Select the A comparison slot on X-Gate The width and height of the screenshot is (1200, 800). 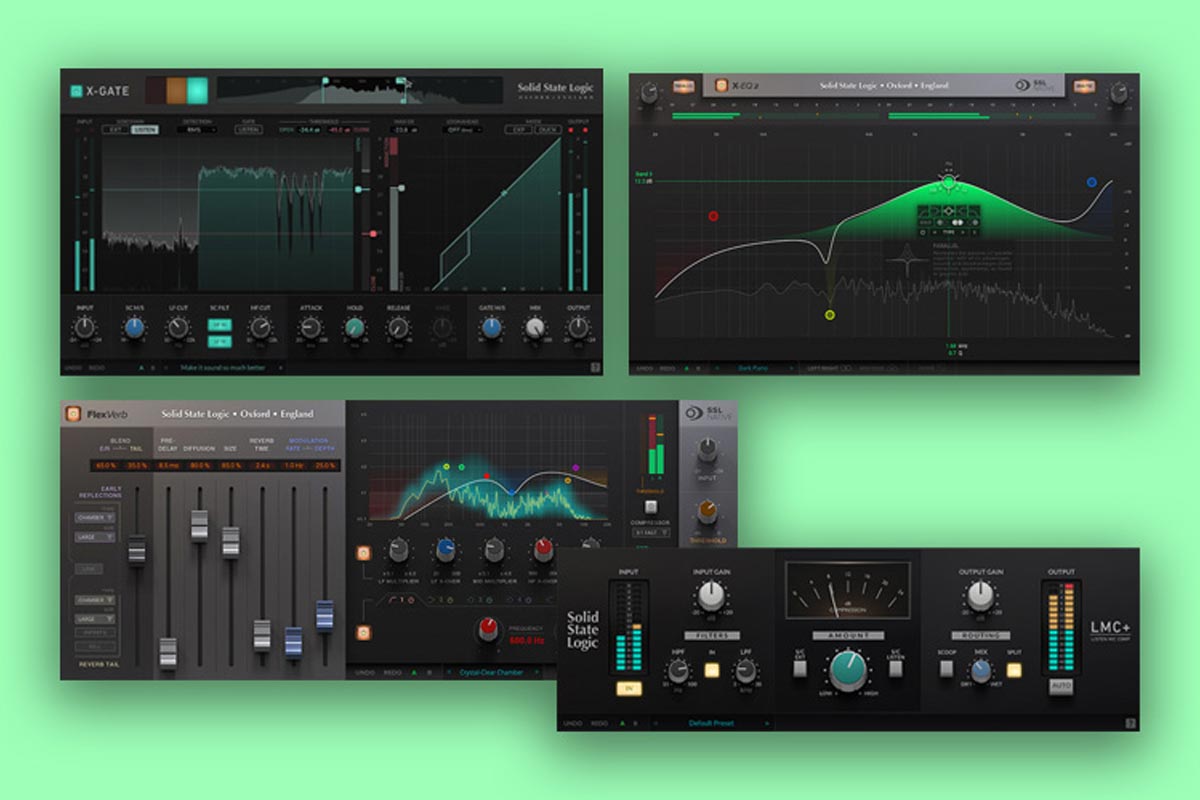pyautogui.click(x=141, y=366)
